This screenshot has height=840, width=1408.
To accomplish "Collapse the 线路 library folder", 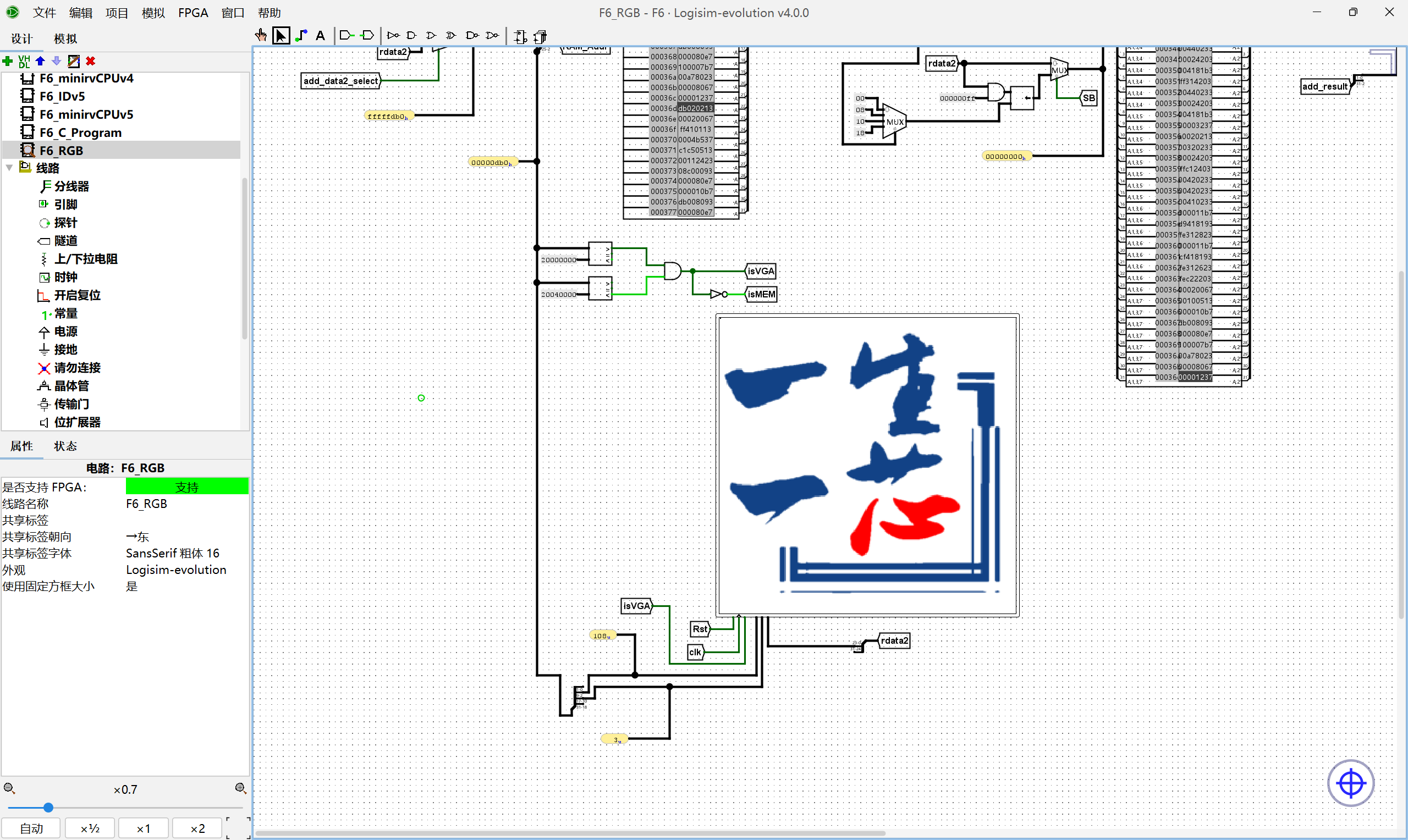I will point(9,168).
